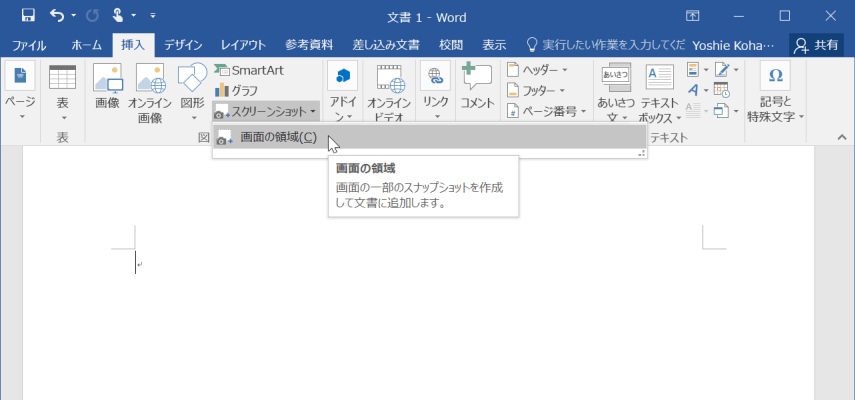Screen dimensions: 855x400
Task: Click the greyed-out Redo arrow
Action: (93, 16)
